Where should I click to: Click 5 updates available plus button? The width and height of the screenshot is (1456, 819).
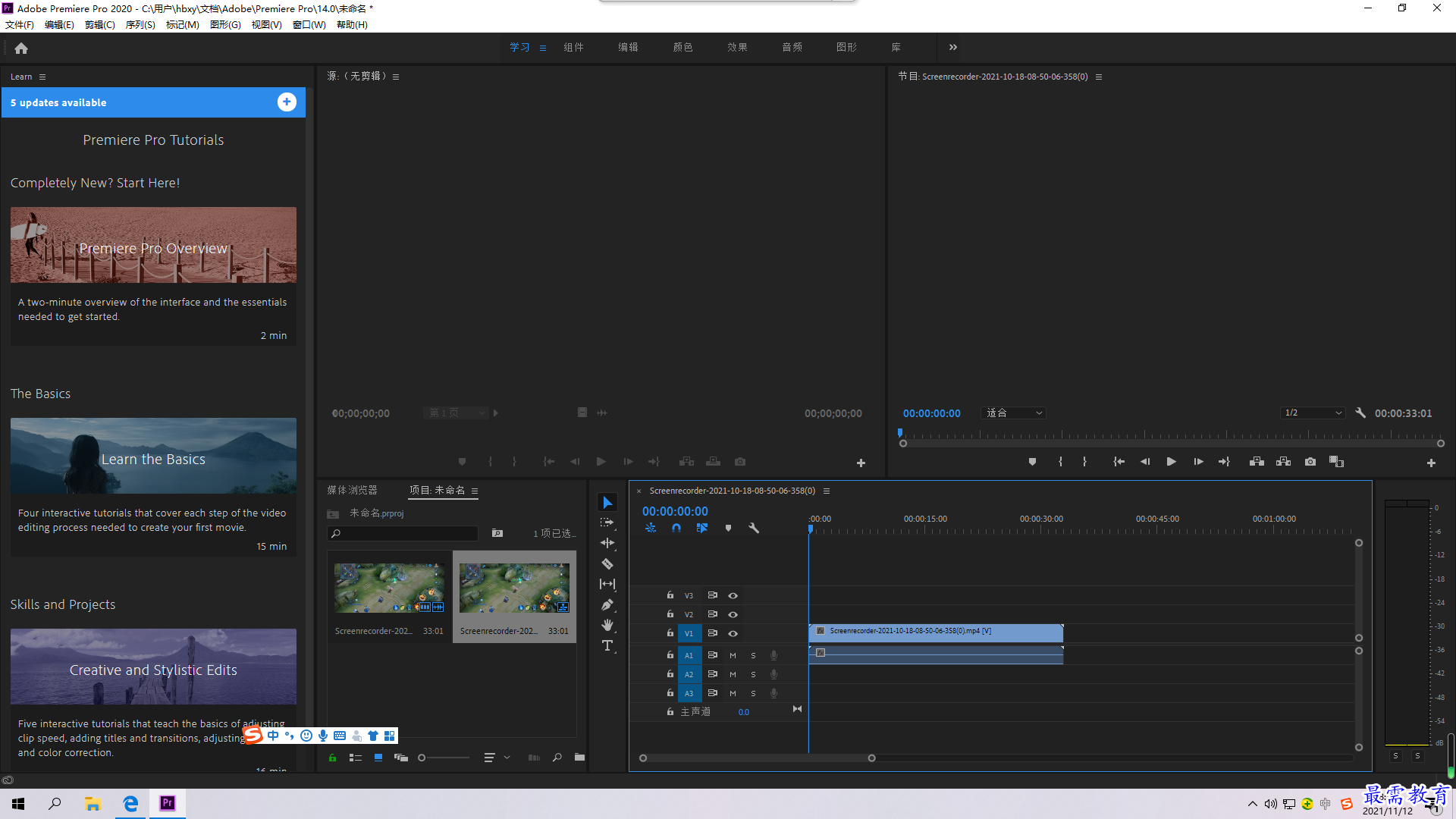pos(287,102)
